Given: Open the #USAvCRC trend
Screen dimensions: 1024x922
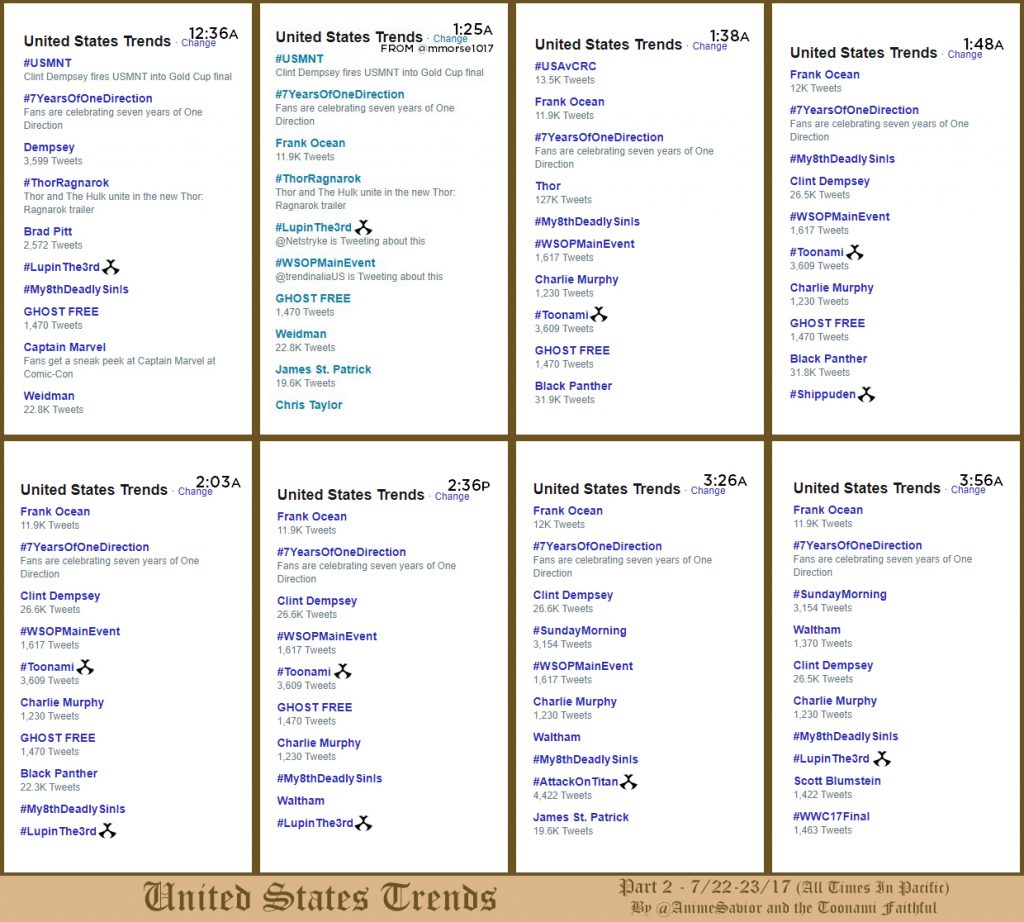Looking at the screenshot, I should (x=566, y=67).
